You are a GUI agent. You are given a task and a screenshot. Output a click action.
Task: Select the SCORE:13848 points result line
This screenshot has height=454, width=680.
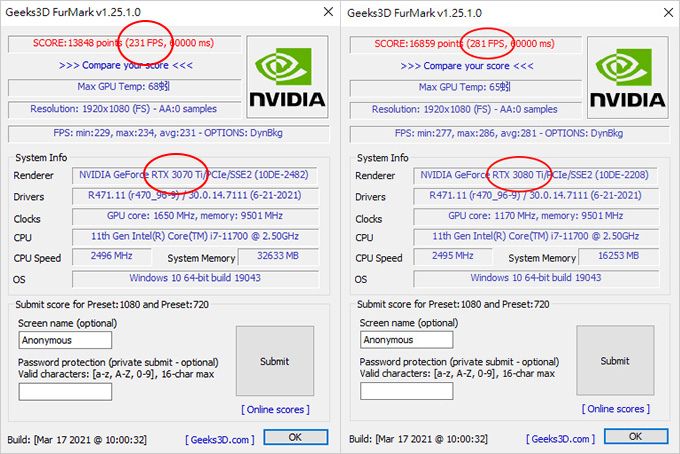[x=124, y=43]
